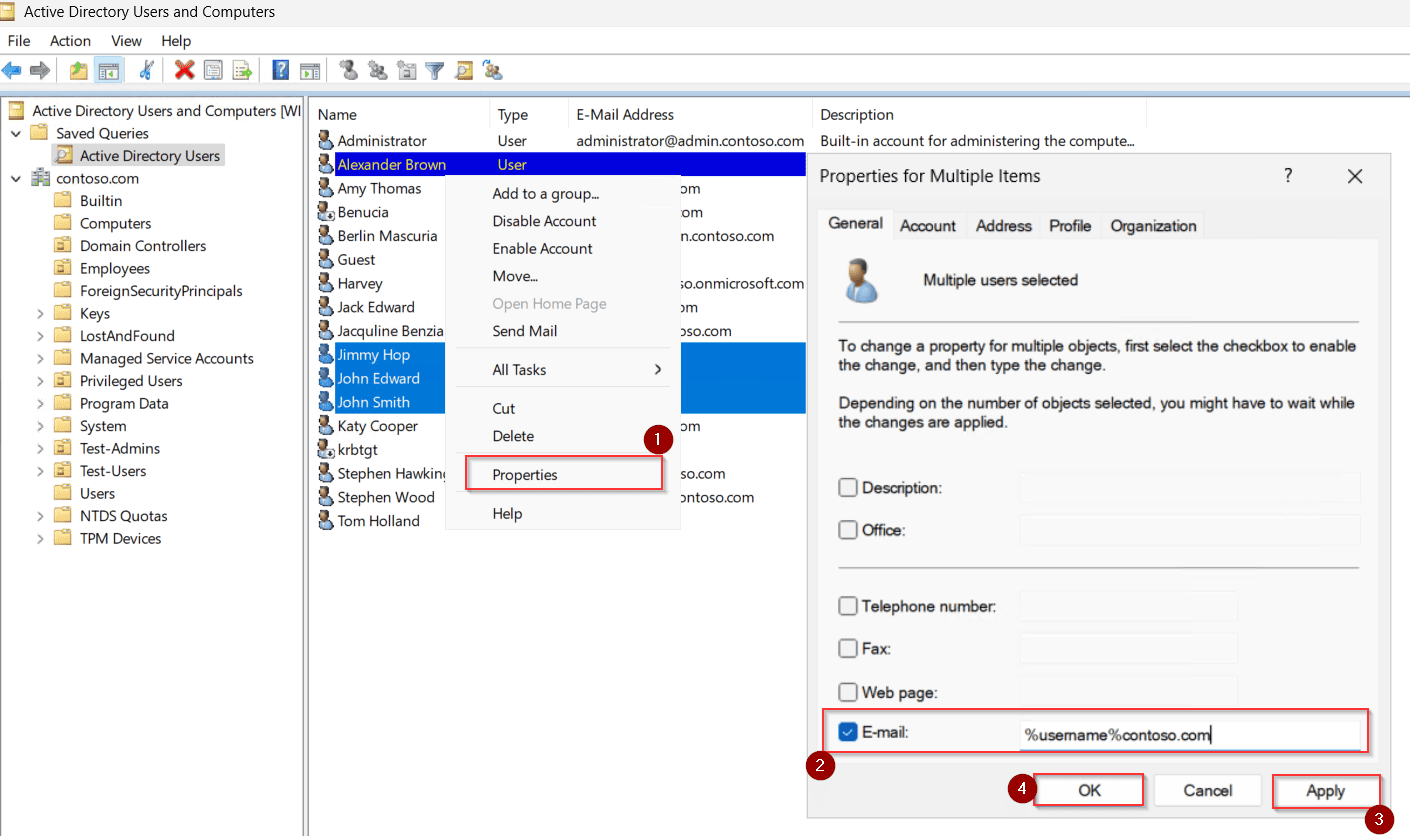Image resolution: width=1410 pixels, height=836 pixels.
Task: Expand the Test-Admins container
Action: (x=40, y=448)
